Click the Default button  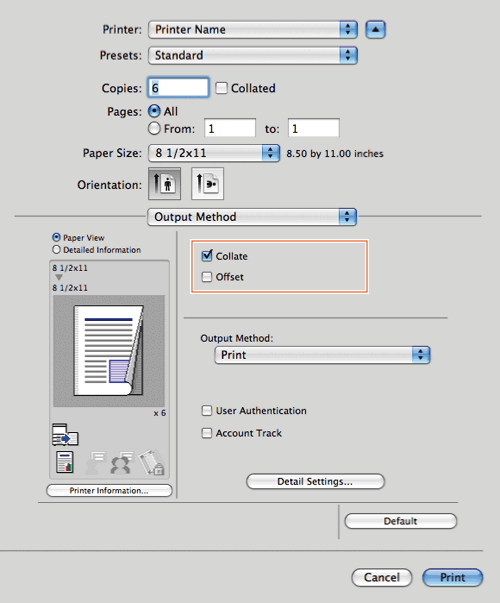(x=401, y=521)
